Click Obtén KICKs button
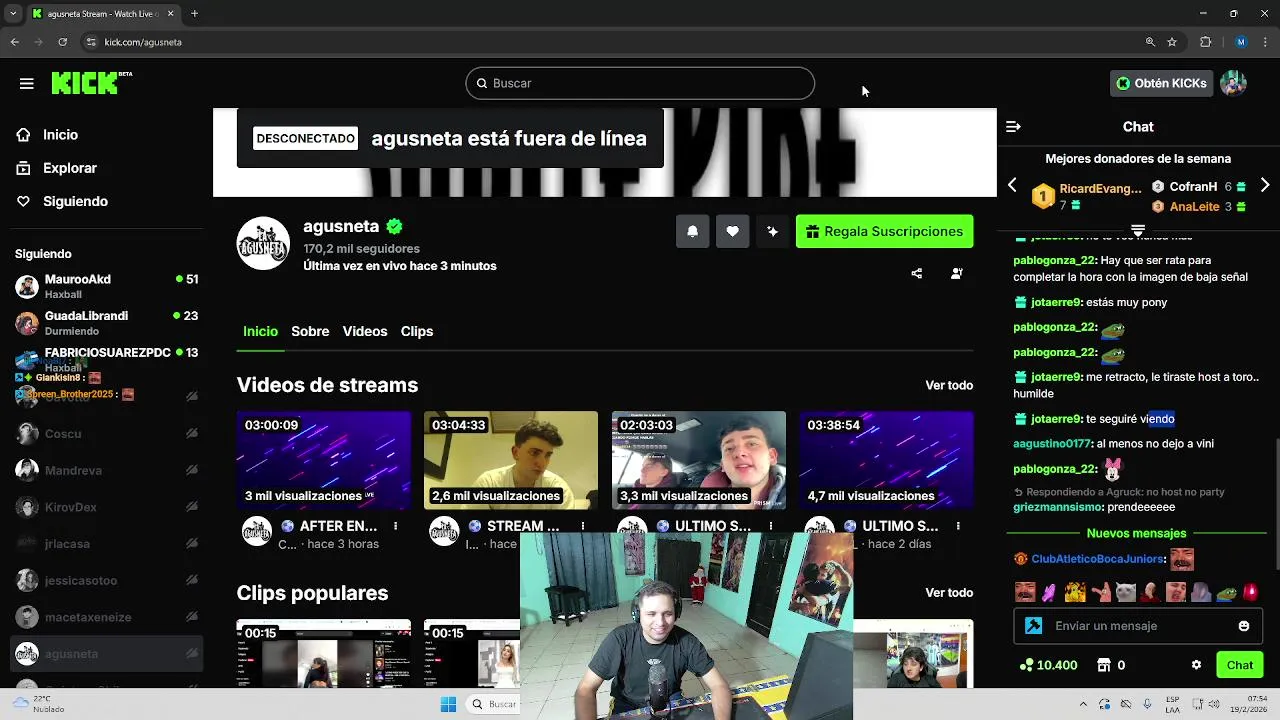This screenshot has width=1280, height=720. pyautogui.click(x=1161, y=83)
